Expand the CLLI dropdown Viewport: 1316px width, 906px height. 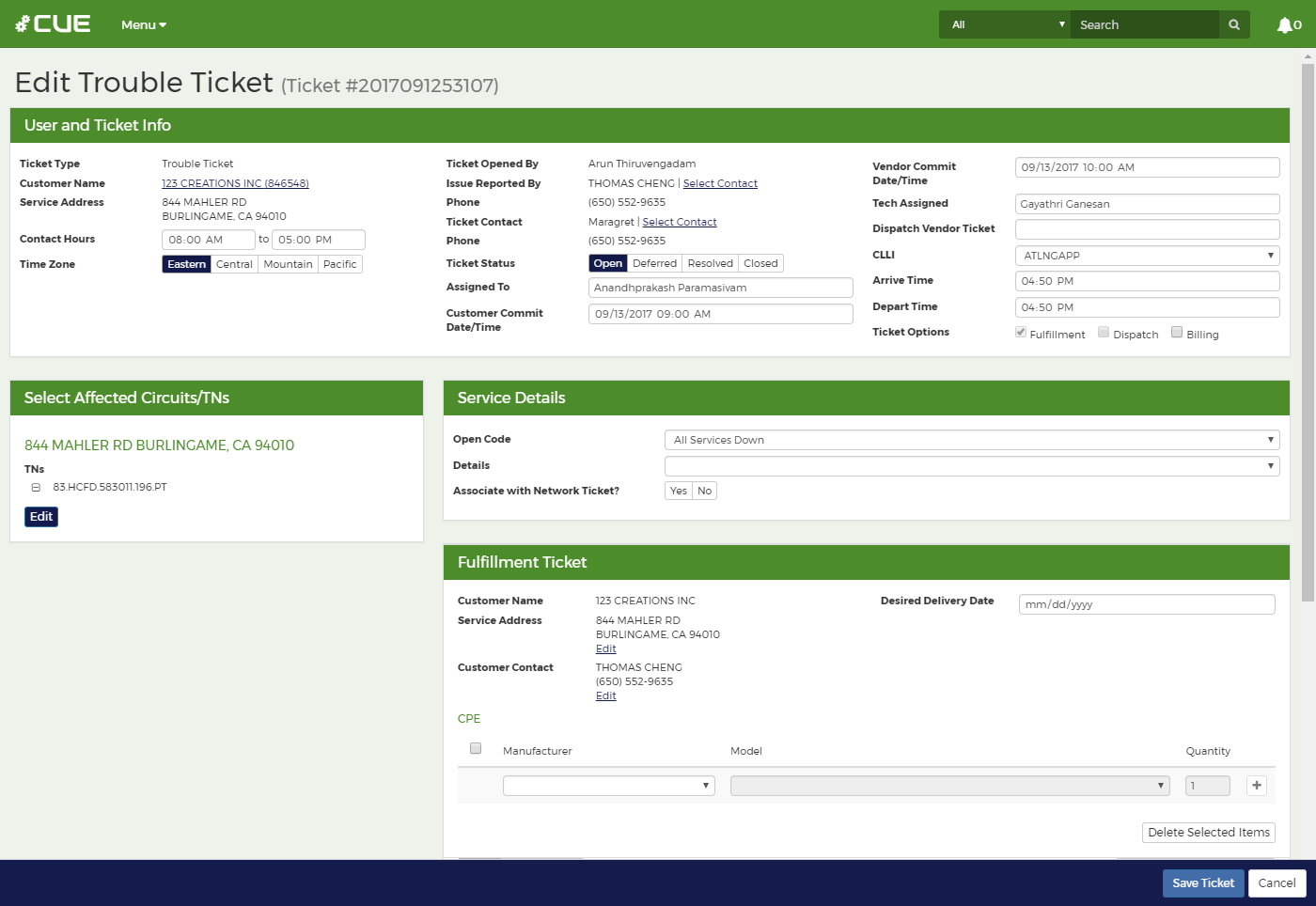click(1147, 256)
